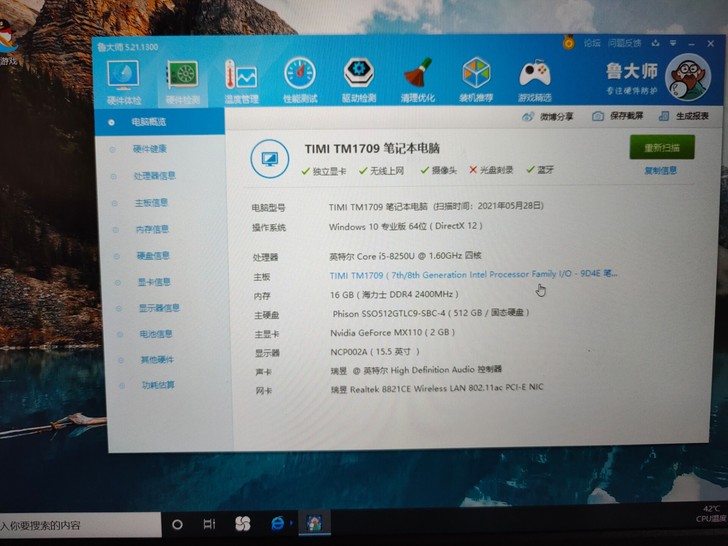
Task: Click the Realtek 8821CE Wireless LAN value
Action: (437, 388)
